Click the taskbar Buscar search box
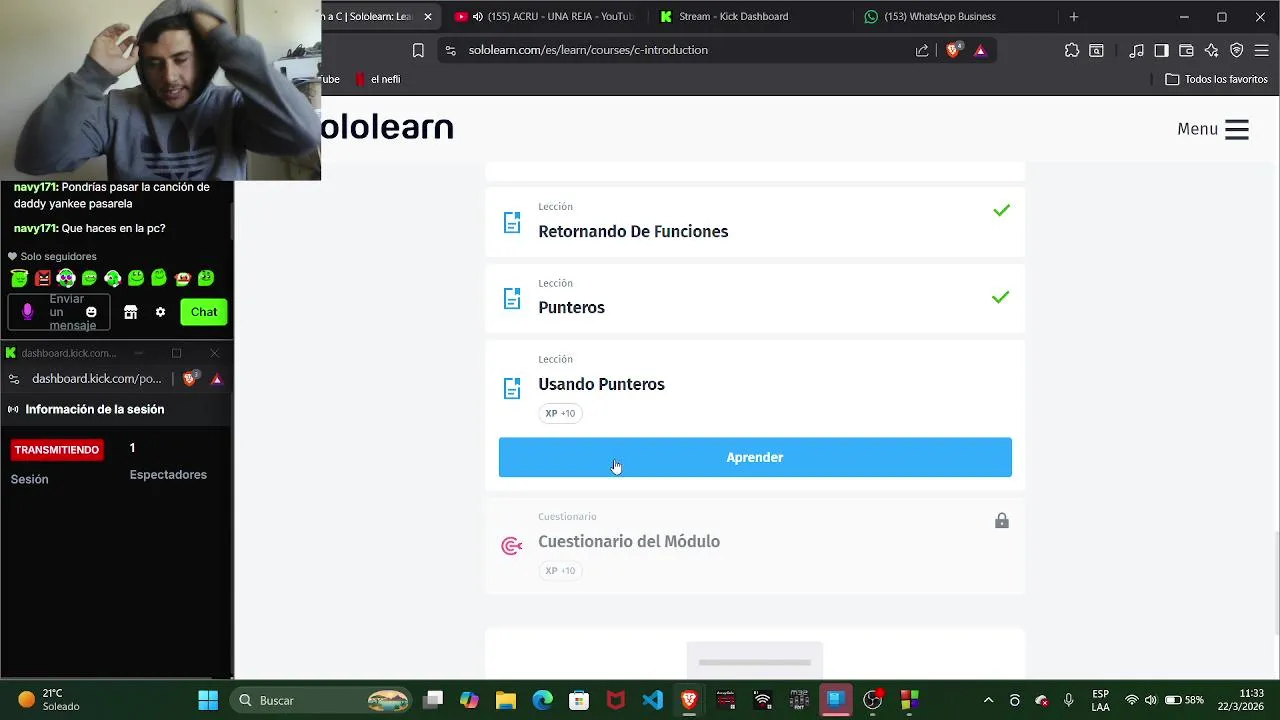 (322, 700)
